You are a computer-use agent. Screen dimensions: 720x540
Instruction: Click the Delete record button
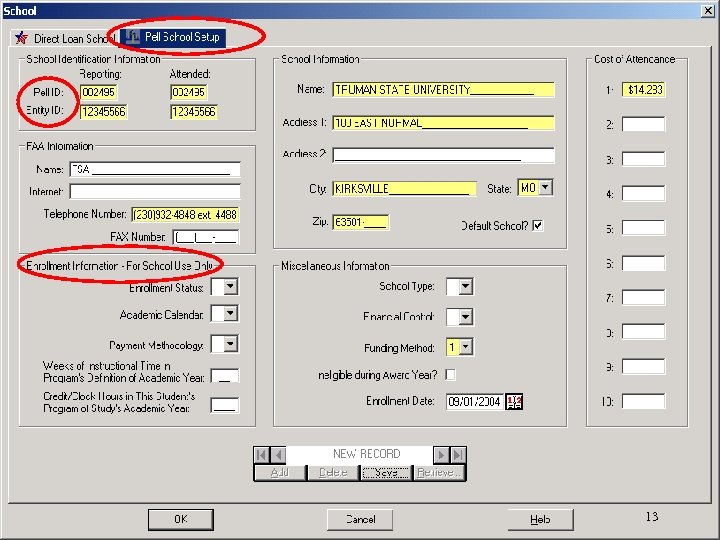coord(333,472)
